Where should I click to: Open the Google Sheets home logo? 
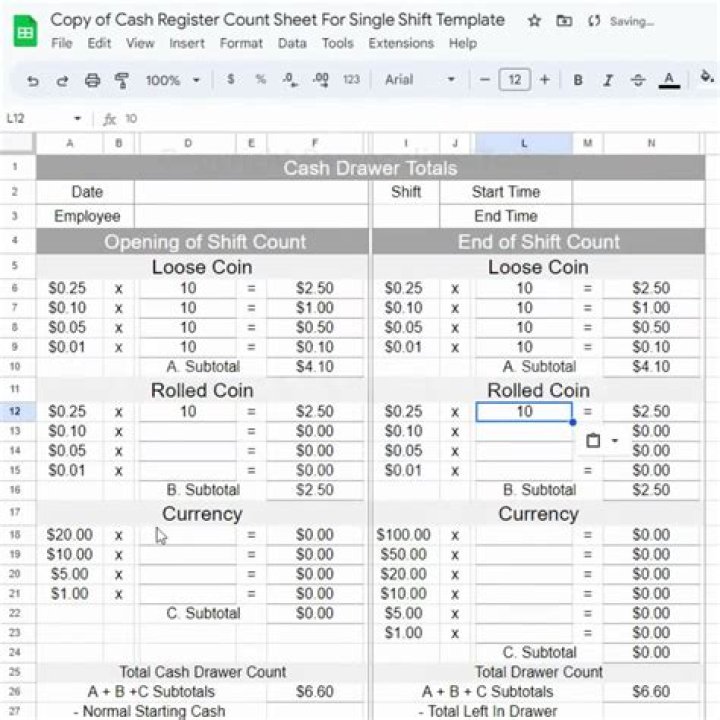click(x=25, y=31)
